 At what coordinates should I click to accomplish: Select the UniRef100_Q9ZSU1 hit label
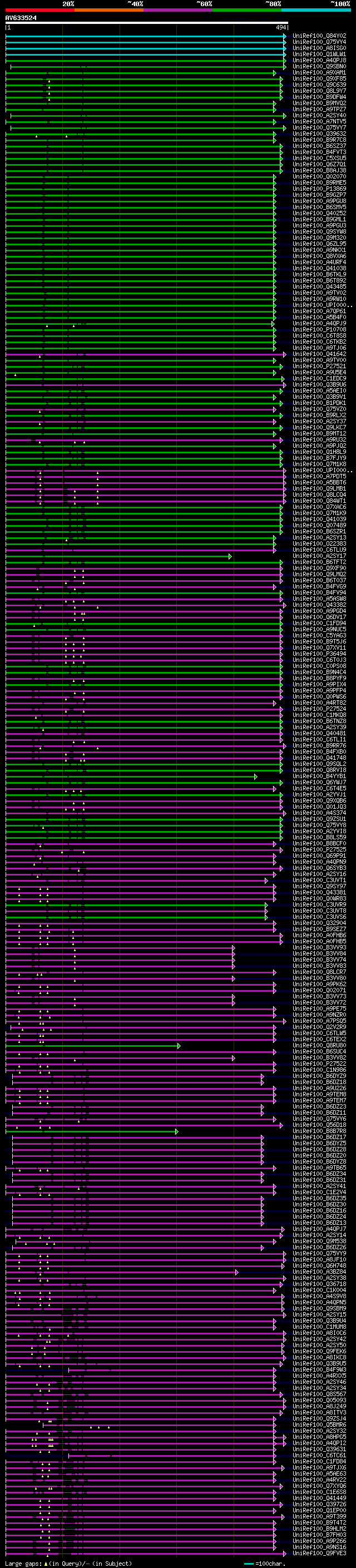[319, 819]
